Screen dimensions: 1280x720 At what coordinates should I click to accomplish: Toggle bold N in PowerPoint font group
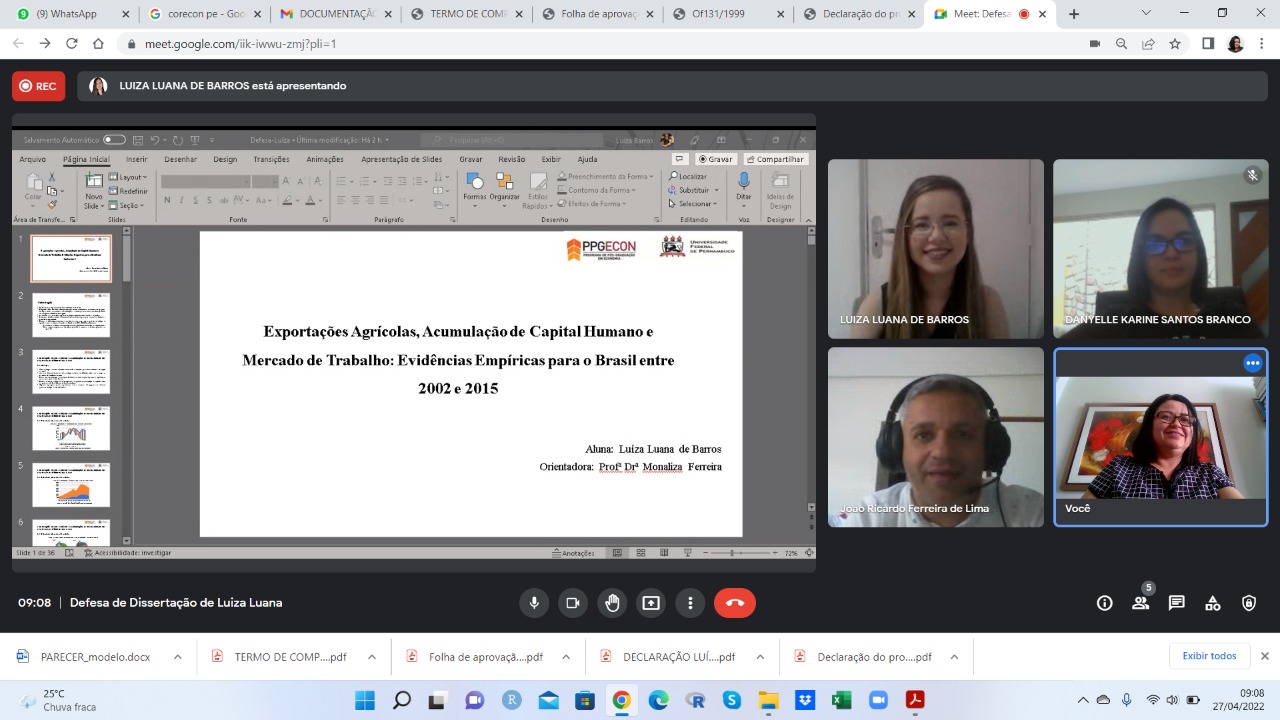167,200
